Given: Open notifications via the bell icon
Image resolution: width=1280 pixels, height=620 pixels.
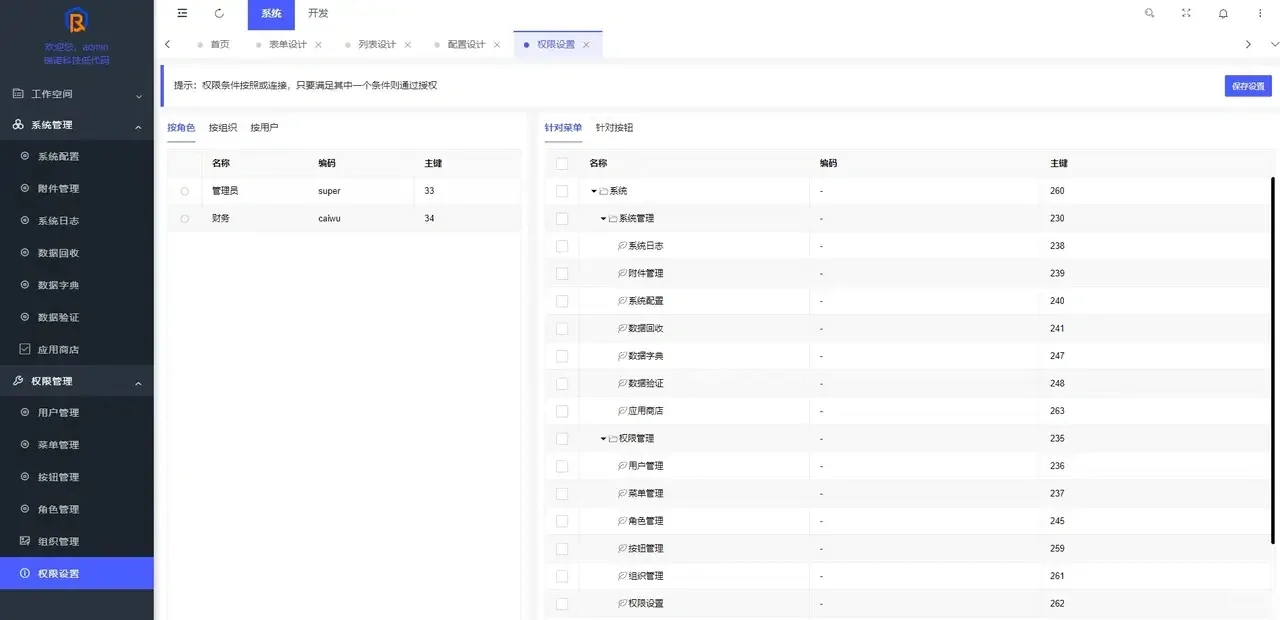Looking at the screenshot, I should [1222, 13].
